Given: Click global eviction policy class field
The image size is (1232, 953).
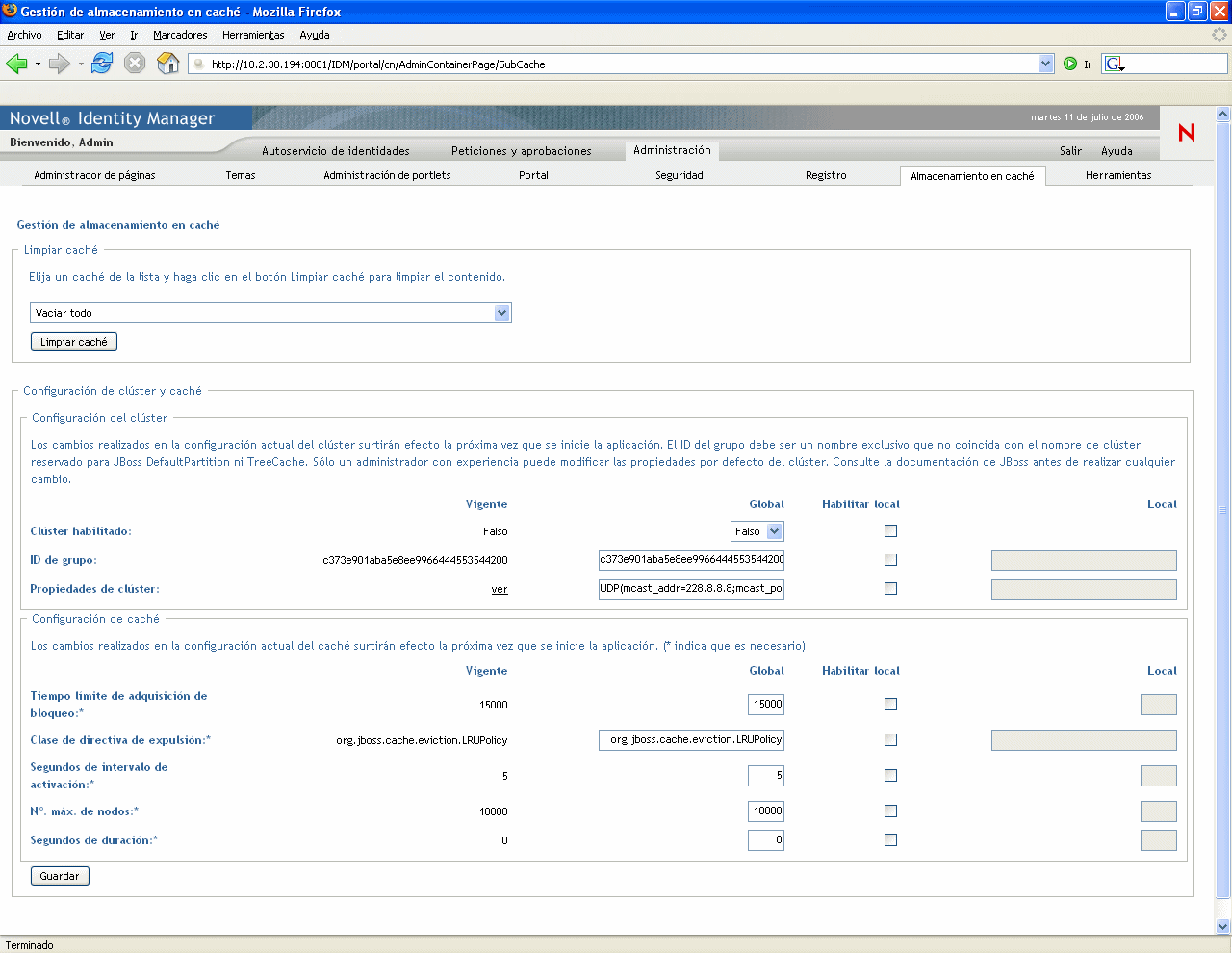Looking at the screenshot, I should [691, 739].
